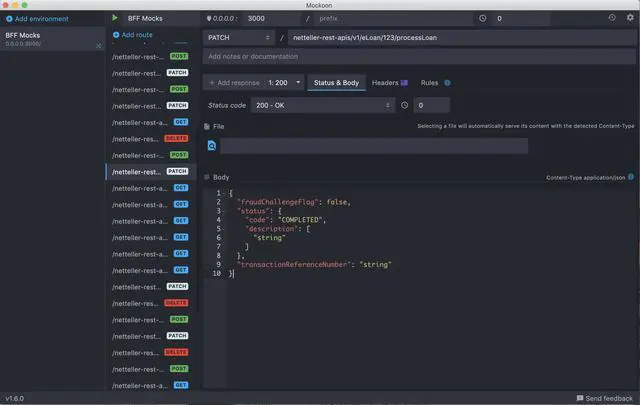Click the environment latency clock icon in the top bar
Viewport: 640px width, 405px height.
(x=482, y=18)
